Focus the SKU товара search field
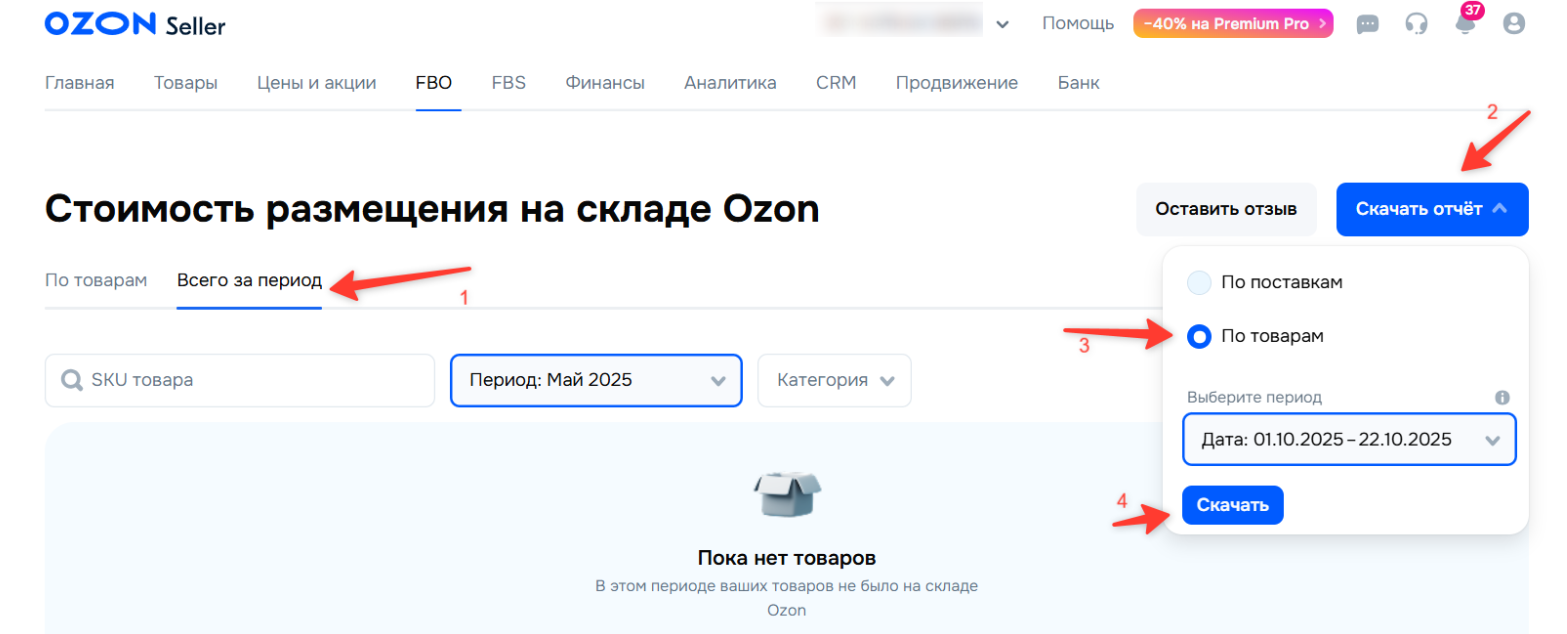 point(240,380)
